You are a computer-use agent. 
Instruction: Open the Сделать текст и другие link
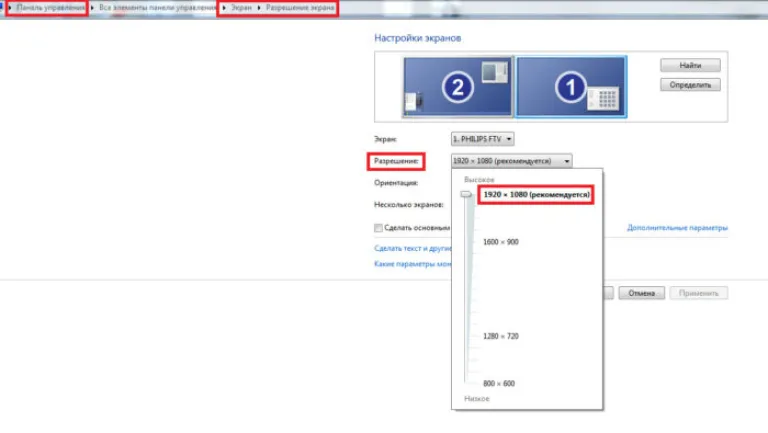[x=412, y=248]
